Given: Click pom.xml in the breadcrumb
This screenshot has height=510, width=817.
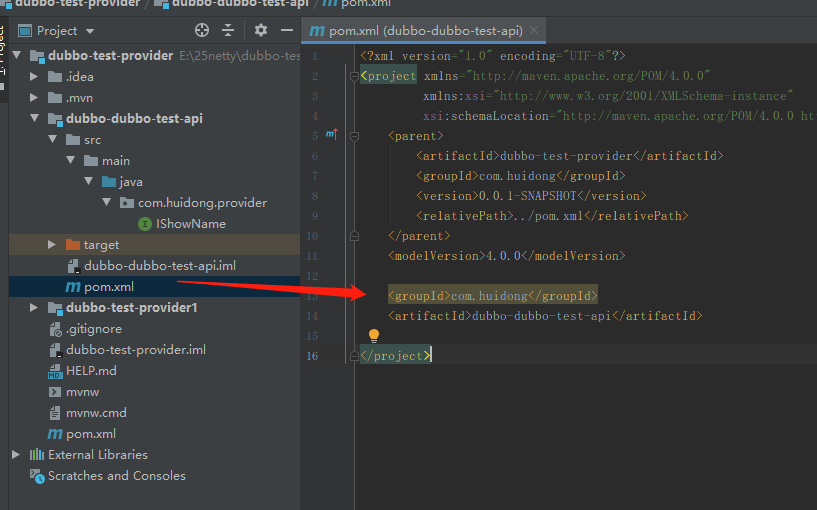Looking at the screenshot, I should [x=366, y=3].
